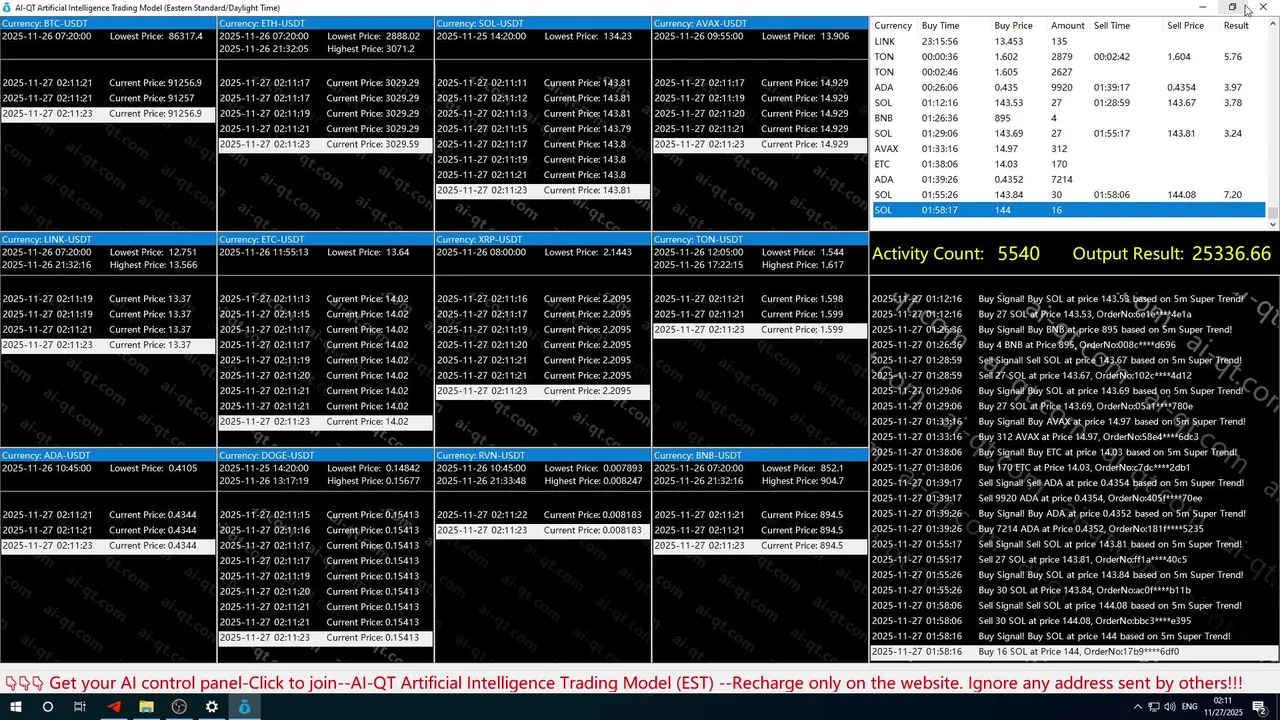The width and height of the screenshot is (1280, 720).
Task: Click the Result column header
Action: pyautogui.click(x=1236, y=25)
